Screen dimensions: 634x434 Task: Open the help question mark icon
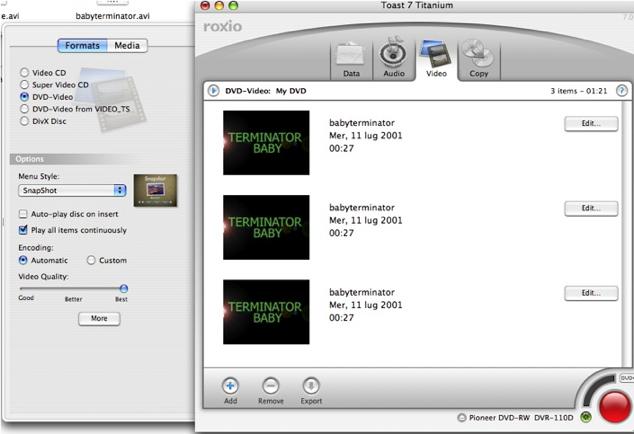click(x=622, y=91)
